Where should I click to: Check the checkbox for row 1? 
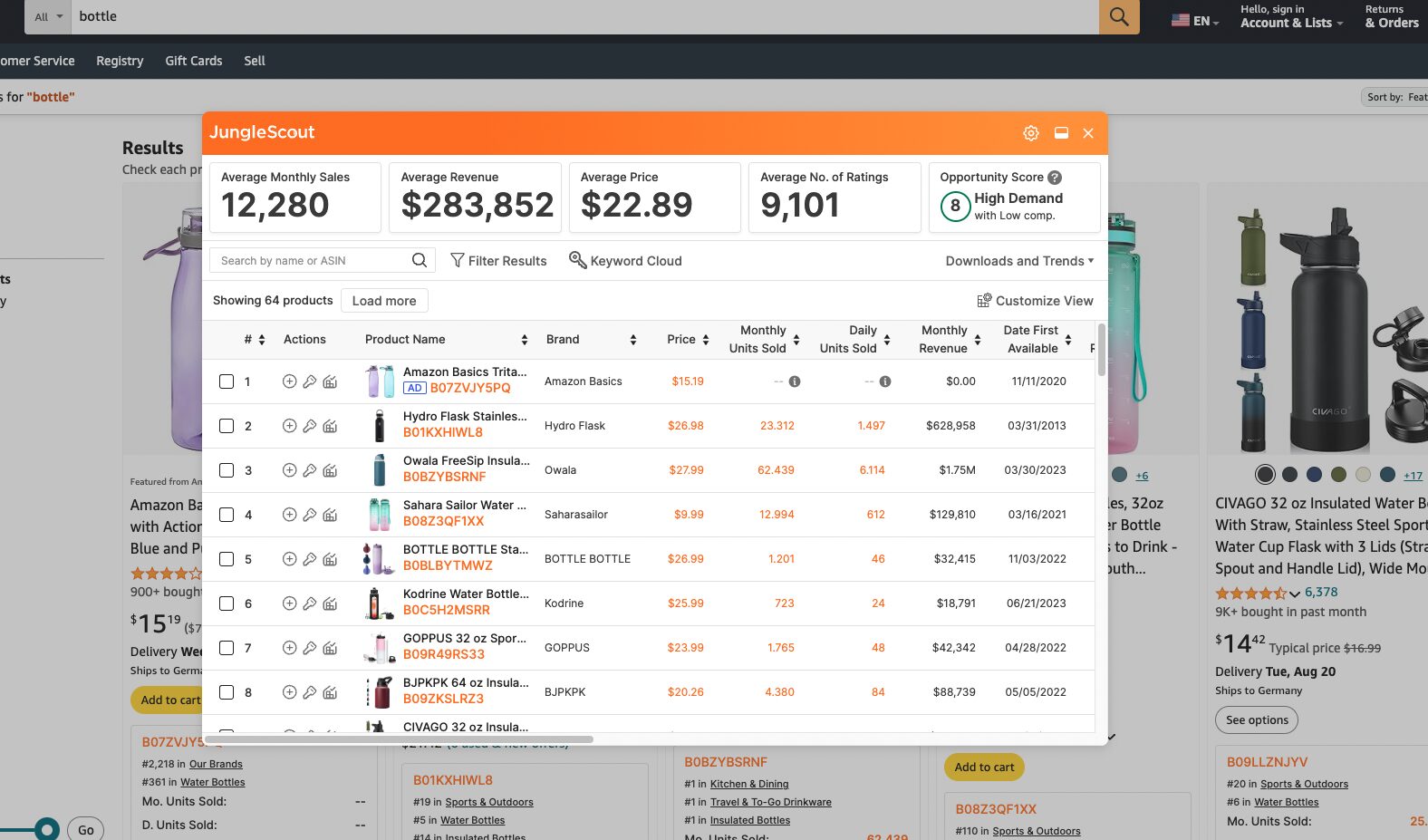point(227,381)
